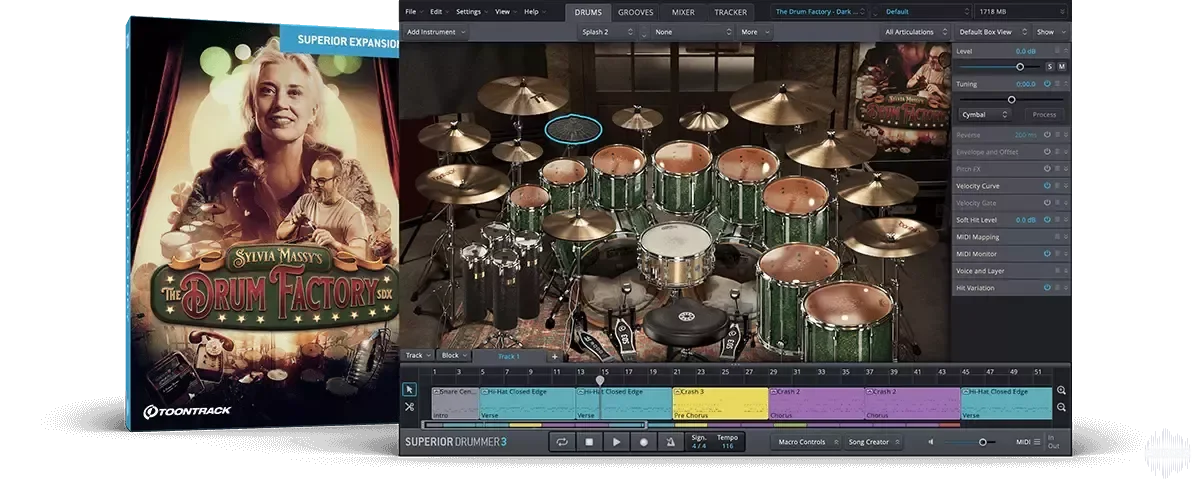Open the Splash 2 instrument selector
Image resolution: width=1200 pixels, height=488 pixels.
click(x=606, y=32)
